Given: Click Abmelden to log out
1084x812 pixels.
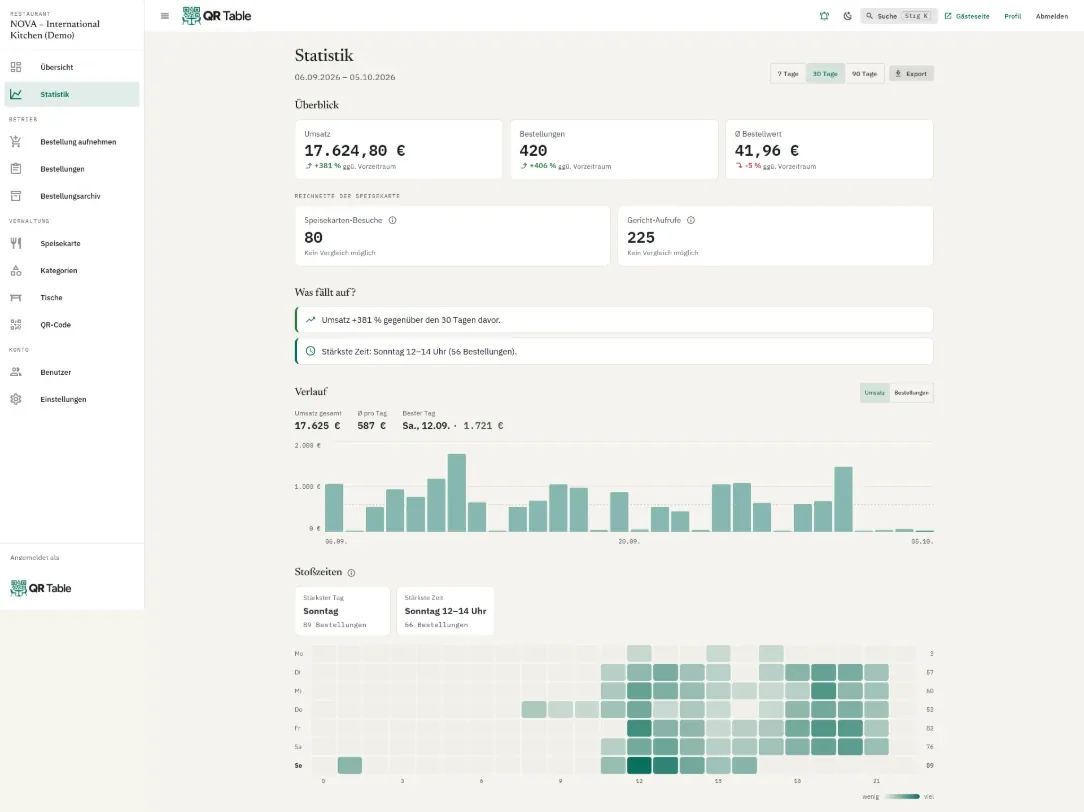Looking at the screenshot, I should (x=1052, y=16).
